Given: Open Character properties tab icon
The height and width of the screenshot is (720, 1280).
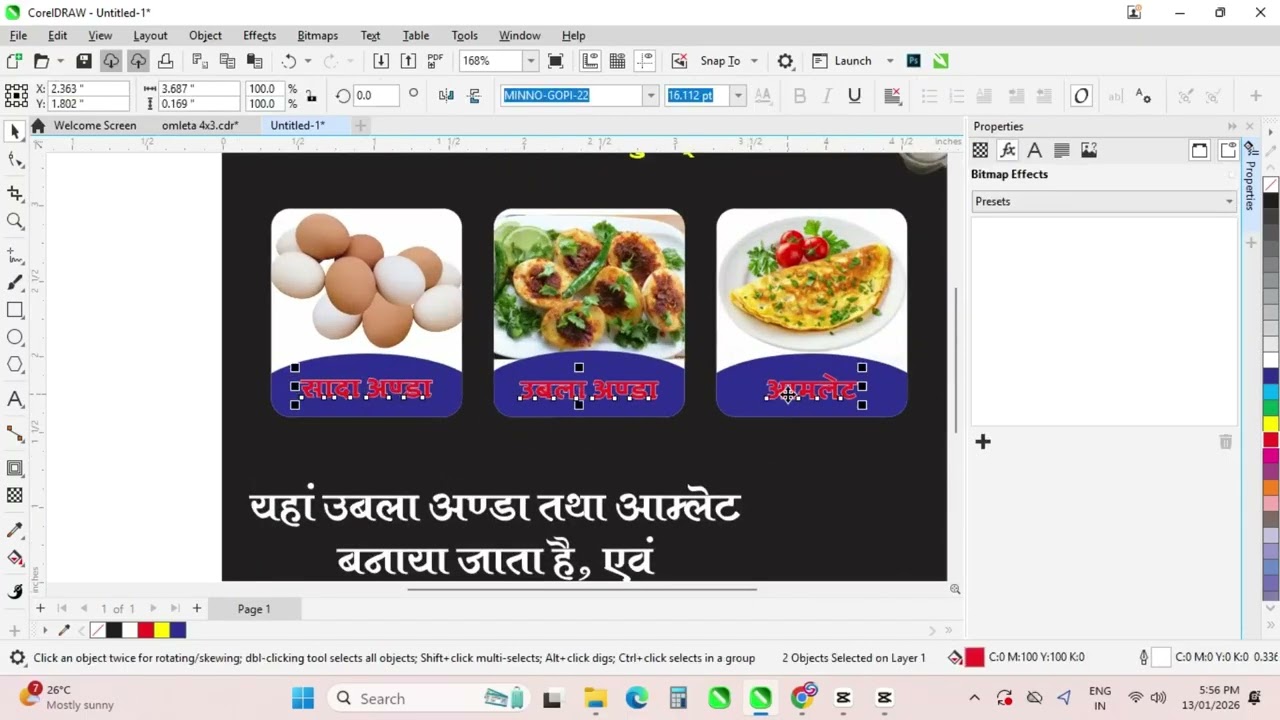Looking at the screenshot, I should pyautogui.click(x=1034, y=150).
